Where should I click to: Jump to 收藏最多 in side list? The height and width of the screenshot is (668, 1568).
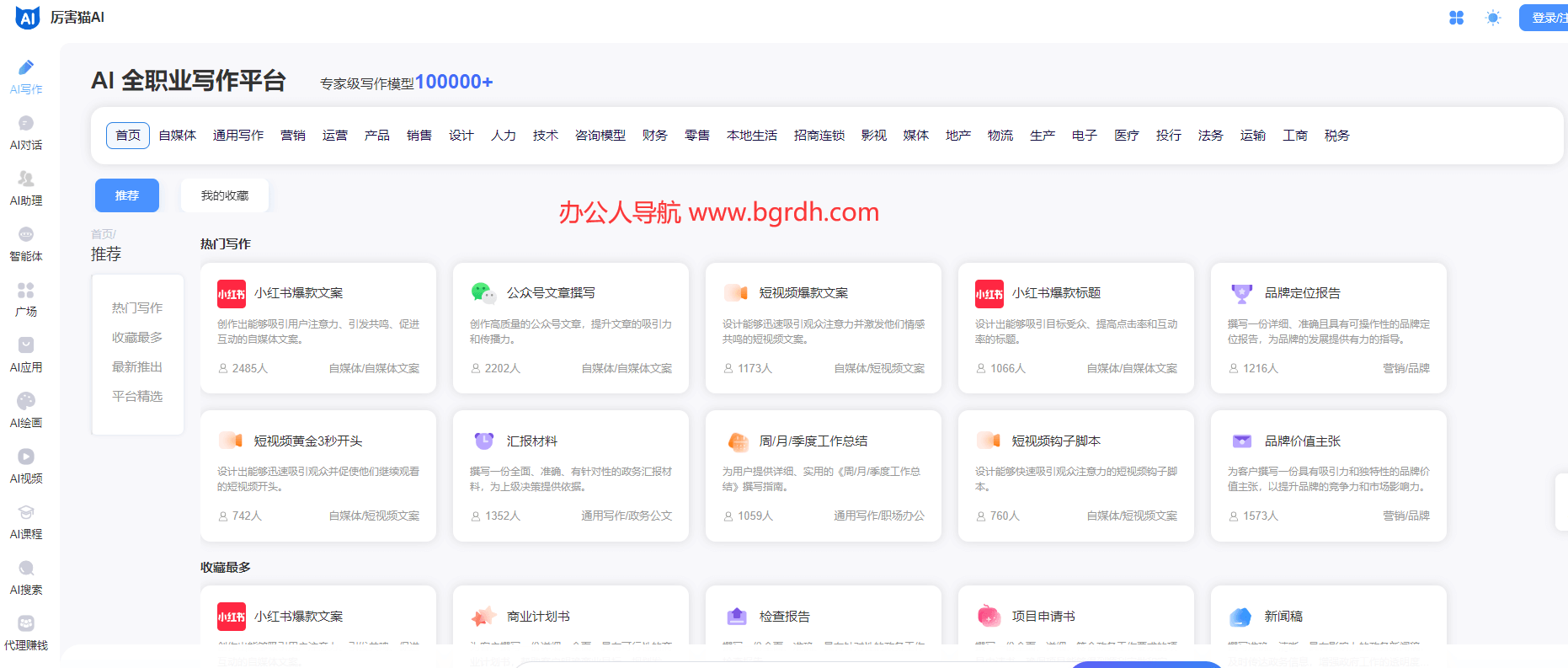137,338
